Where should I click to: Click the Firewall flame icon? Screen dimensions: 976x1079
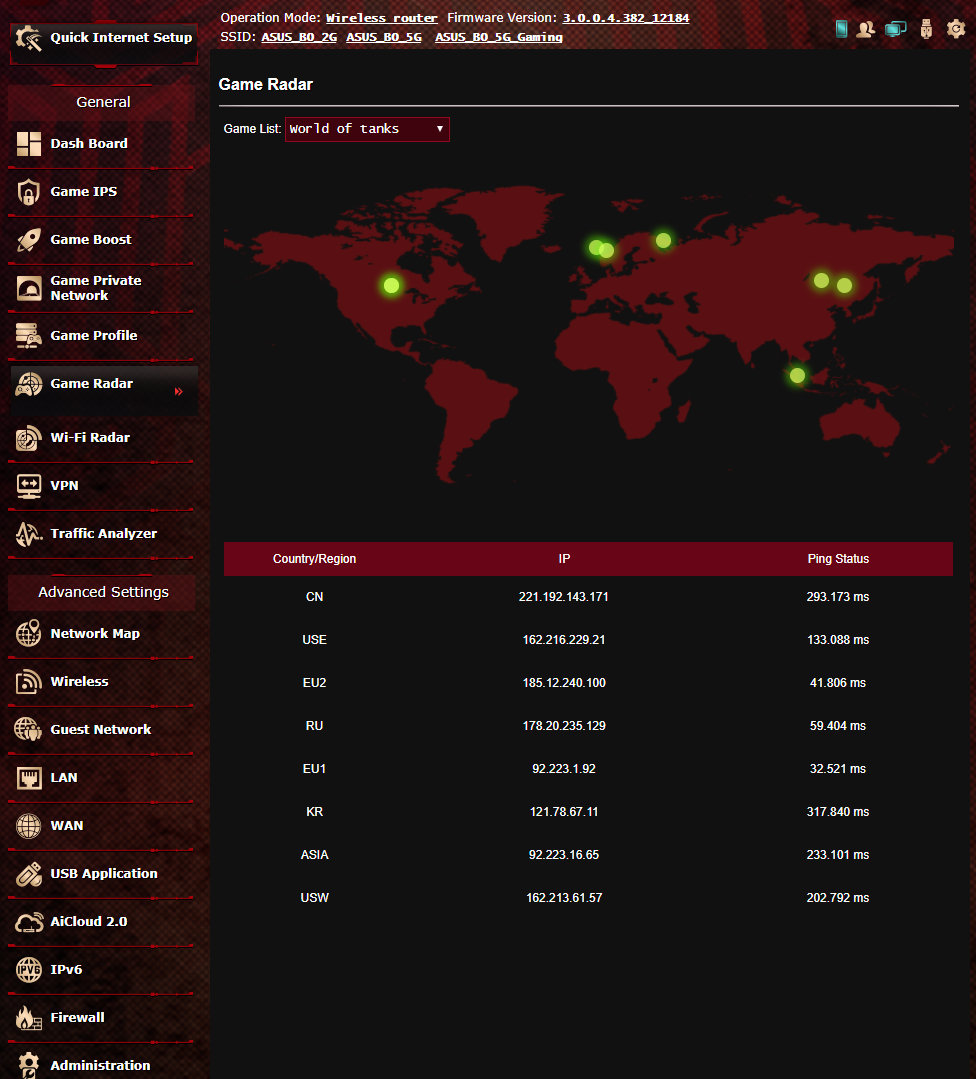click(28, 1018)
